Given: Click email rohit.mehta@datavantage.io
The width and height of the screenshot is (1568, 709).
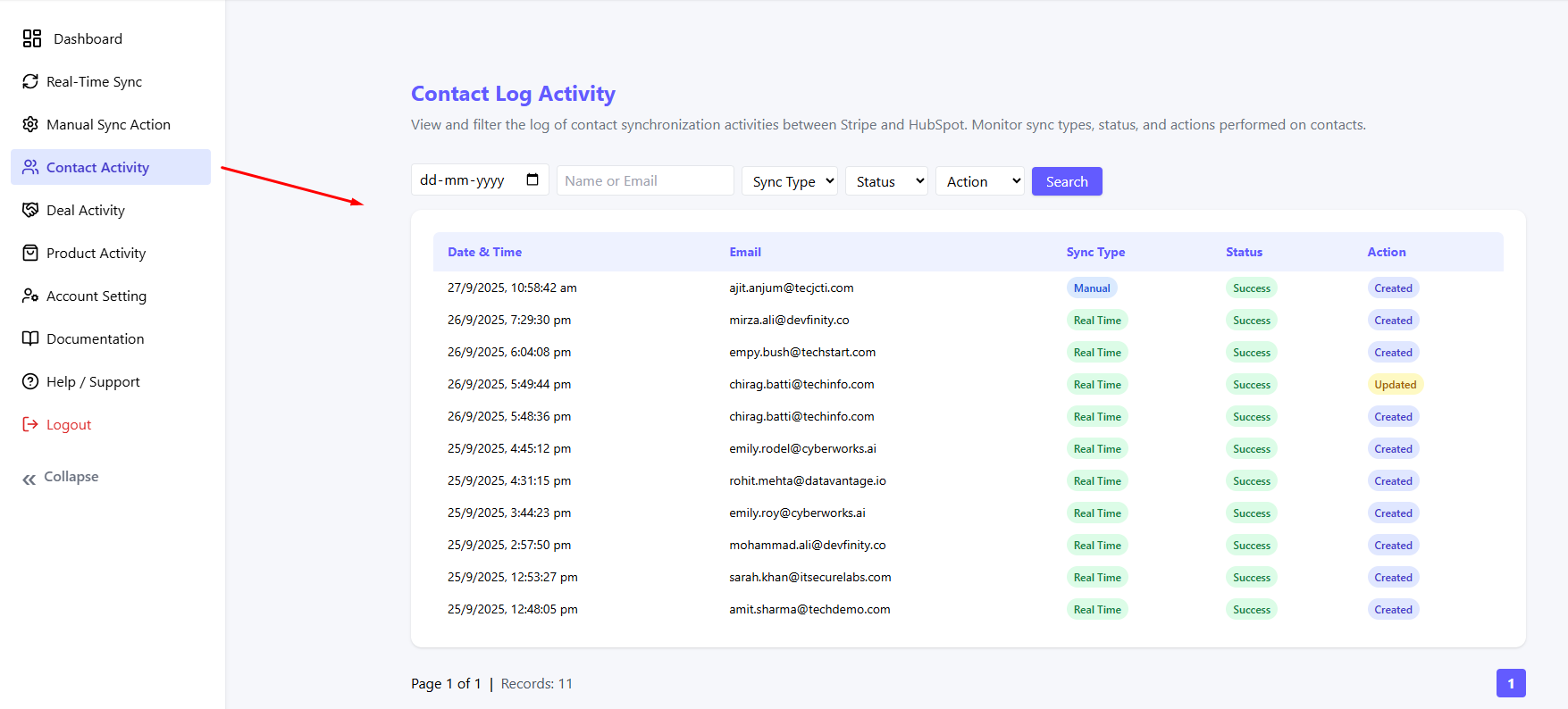Looking at the screenshot, I should [x=808, y=480].
